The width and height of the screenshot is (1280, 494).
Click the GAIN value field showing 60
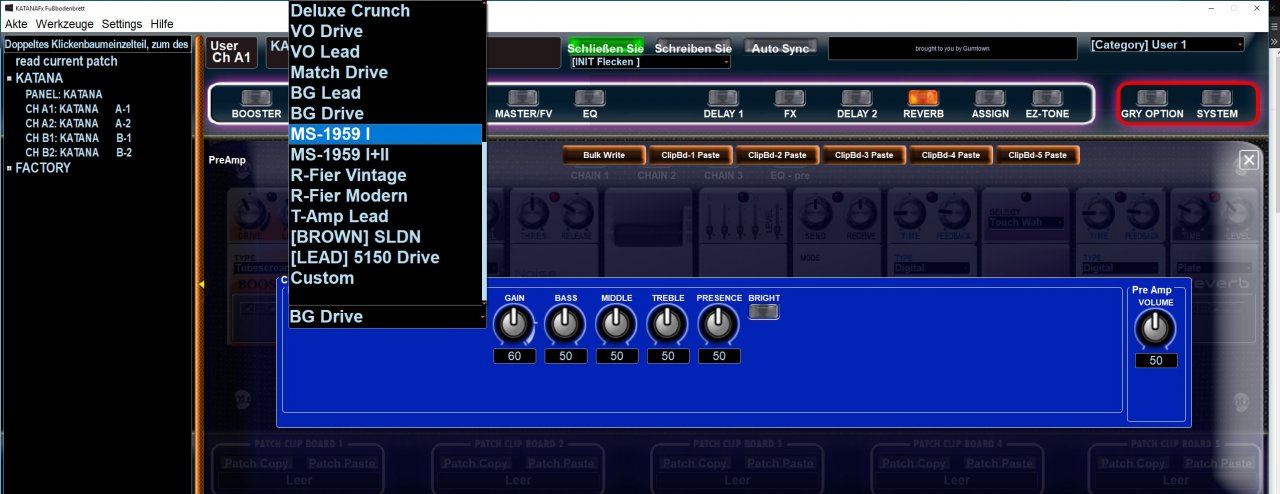515,356
